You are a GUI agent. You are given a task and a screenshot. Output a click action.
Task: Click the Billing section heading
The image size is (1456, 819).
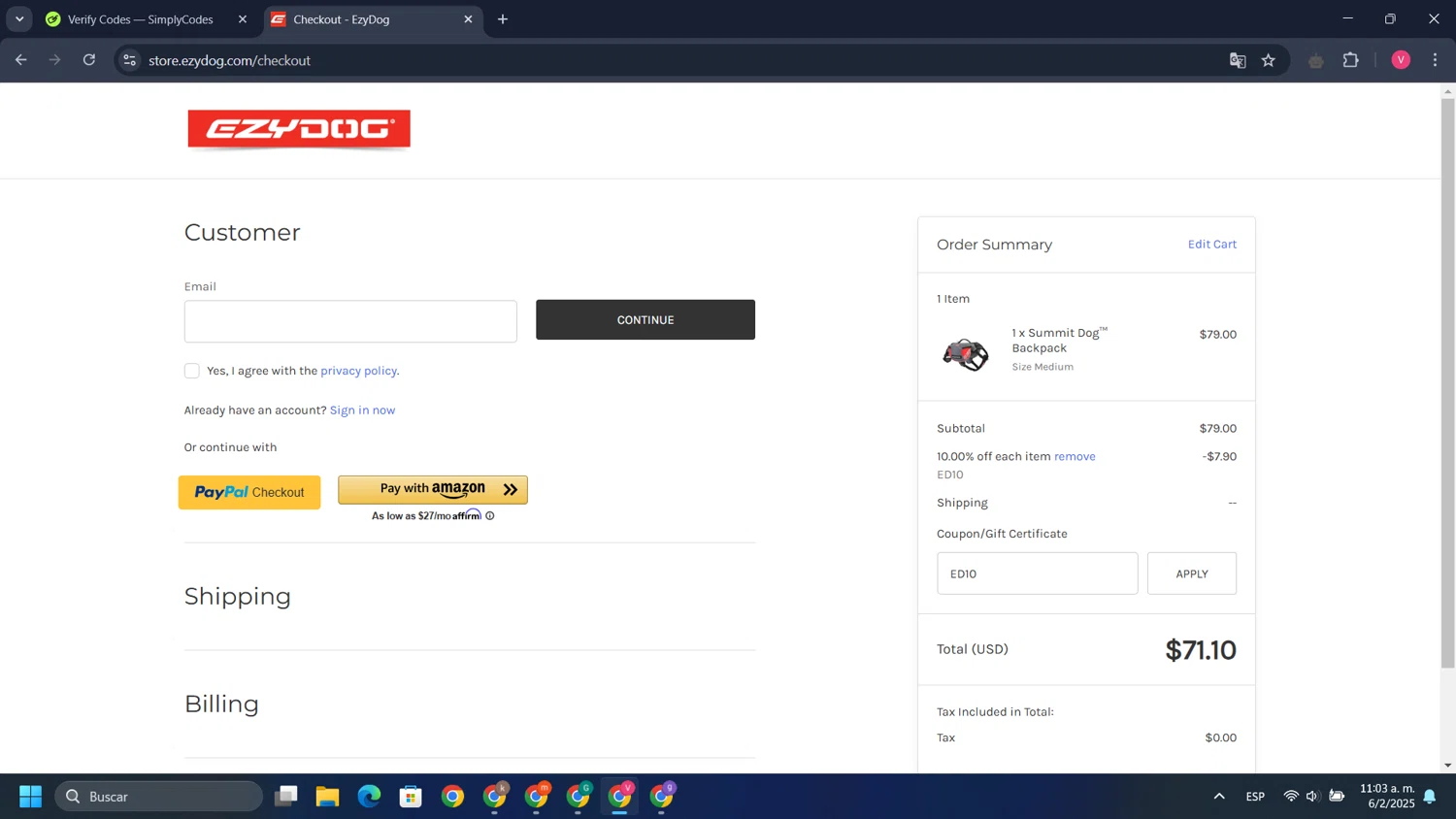tap(221, 704)
